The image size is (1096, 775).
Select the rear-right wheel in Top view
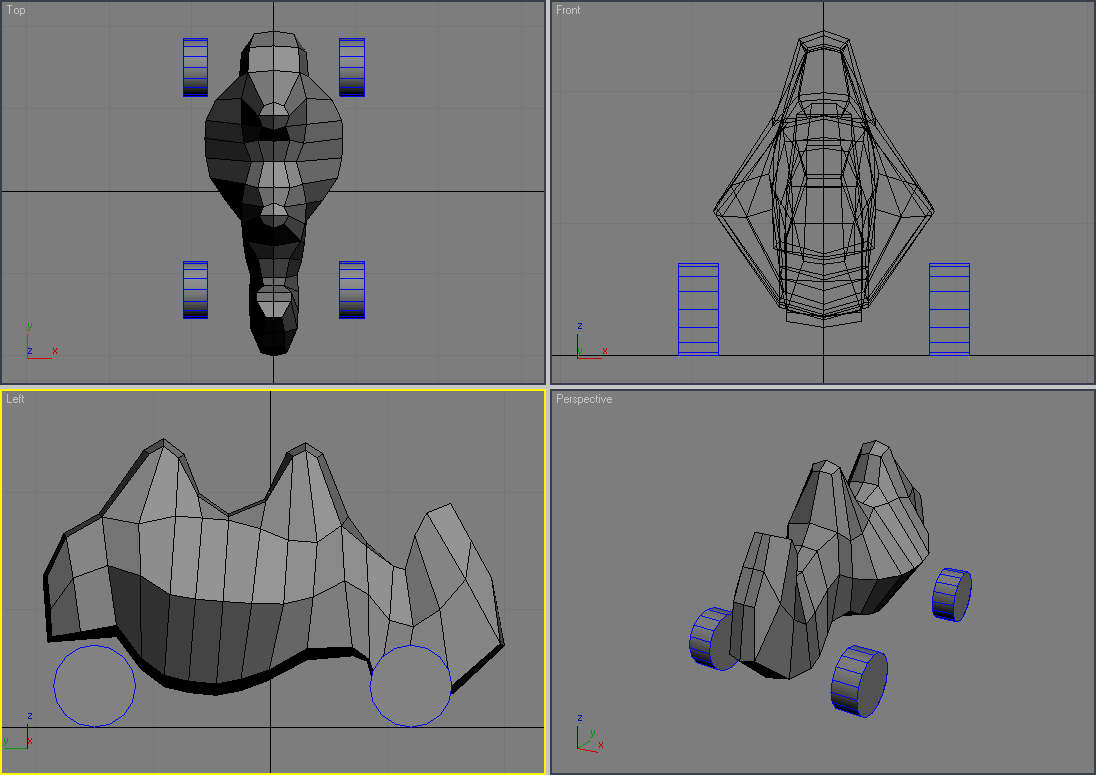click(x=352, y=67)
